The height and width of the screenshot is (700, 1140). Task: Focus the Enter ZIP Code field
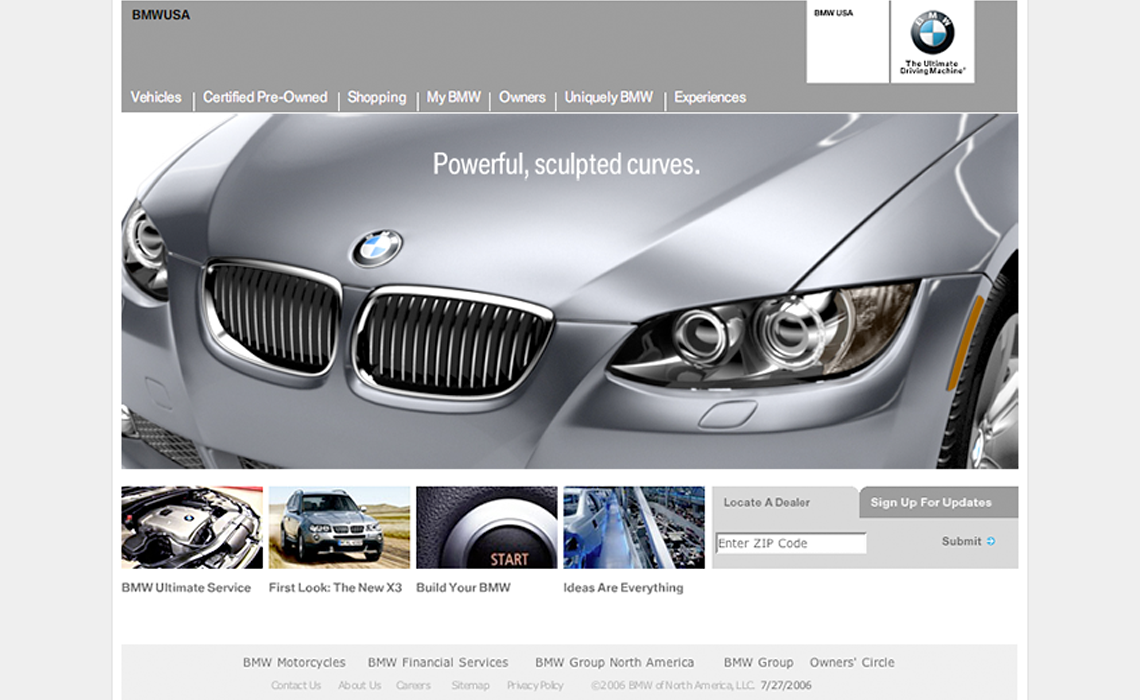click(x=791, y=543)
